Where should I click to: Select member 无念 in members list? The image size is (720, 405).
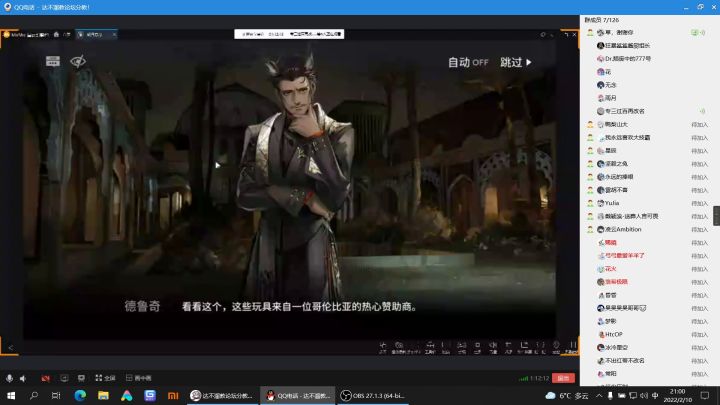tap(607, 85)
